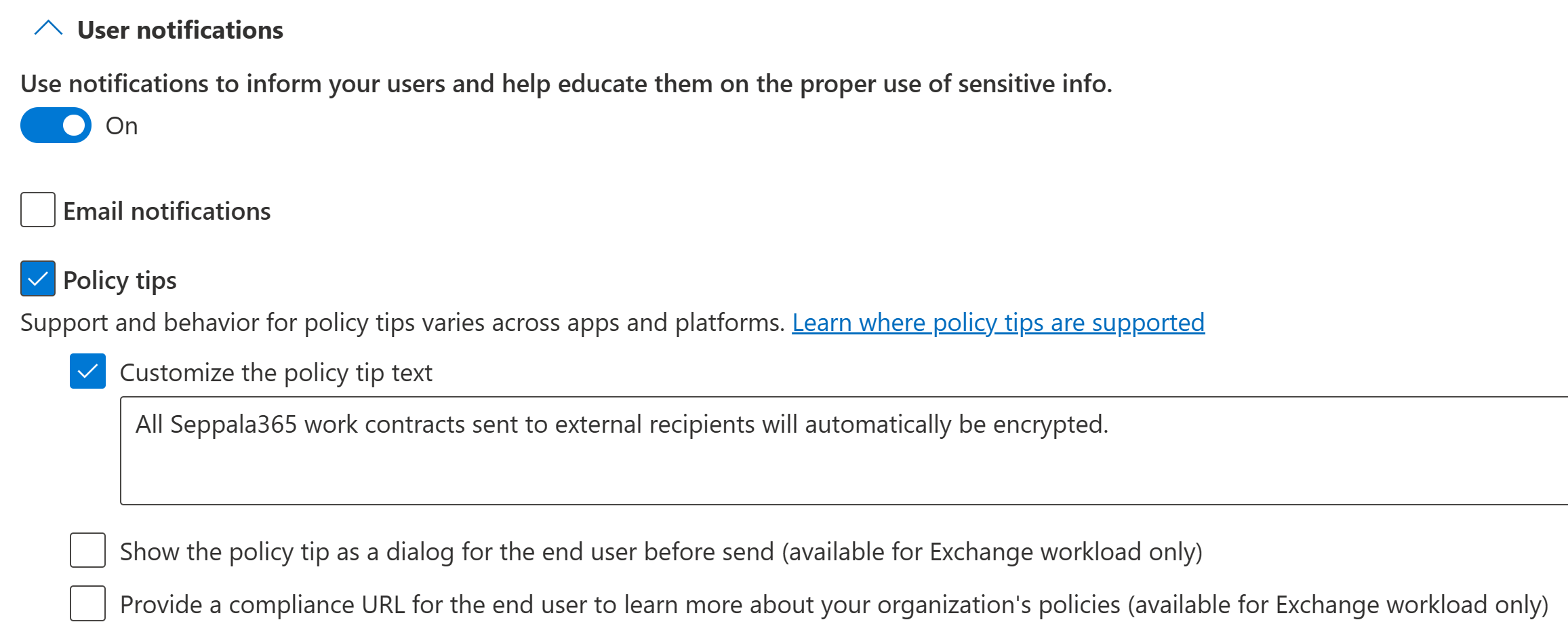Click the Customize the policy tip text label

point(276,373)
